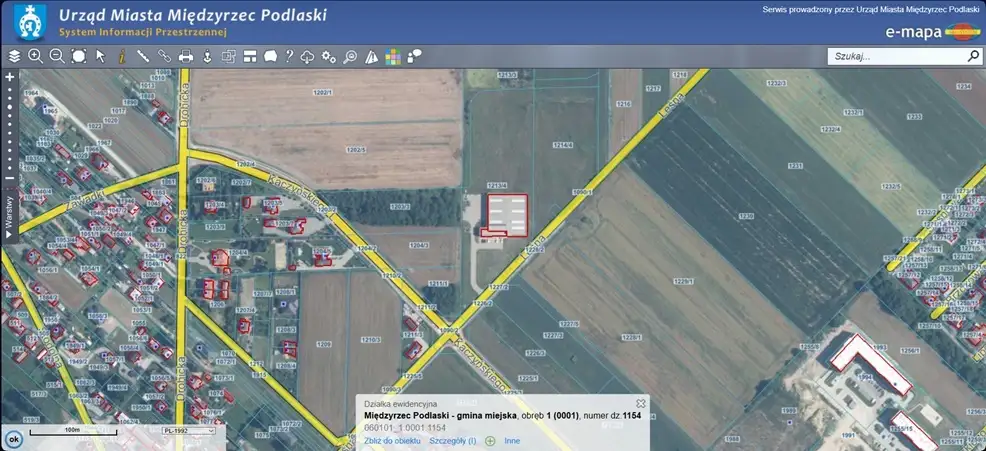The height and width of the screenshot is (451, 986).
Task: Click the Szukaj search input field
Action: [x=896, y=57]
